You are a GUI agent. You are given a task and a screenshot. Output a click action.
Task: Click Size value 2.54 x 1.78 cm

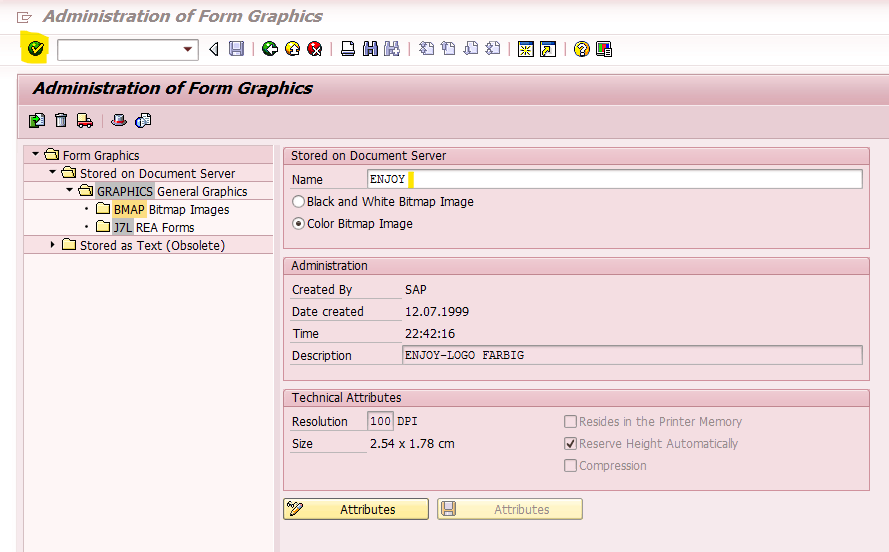(x=412, y=444)
